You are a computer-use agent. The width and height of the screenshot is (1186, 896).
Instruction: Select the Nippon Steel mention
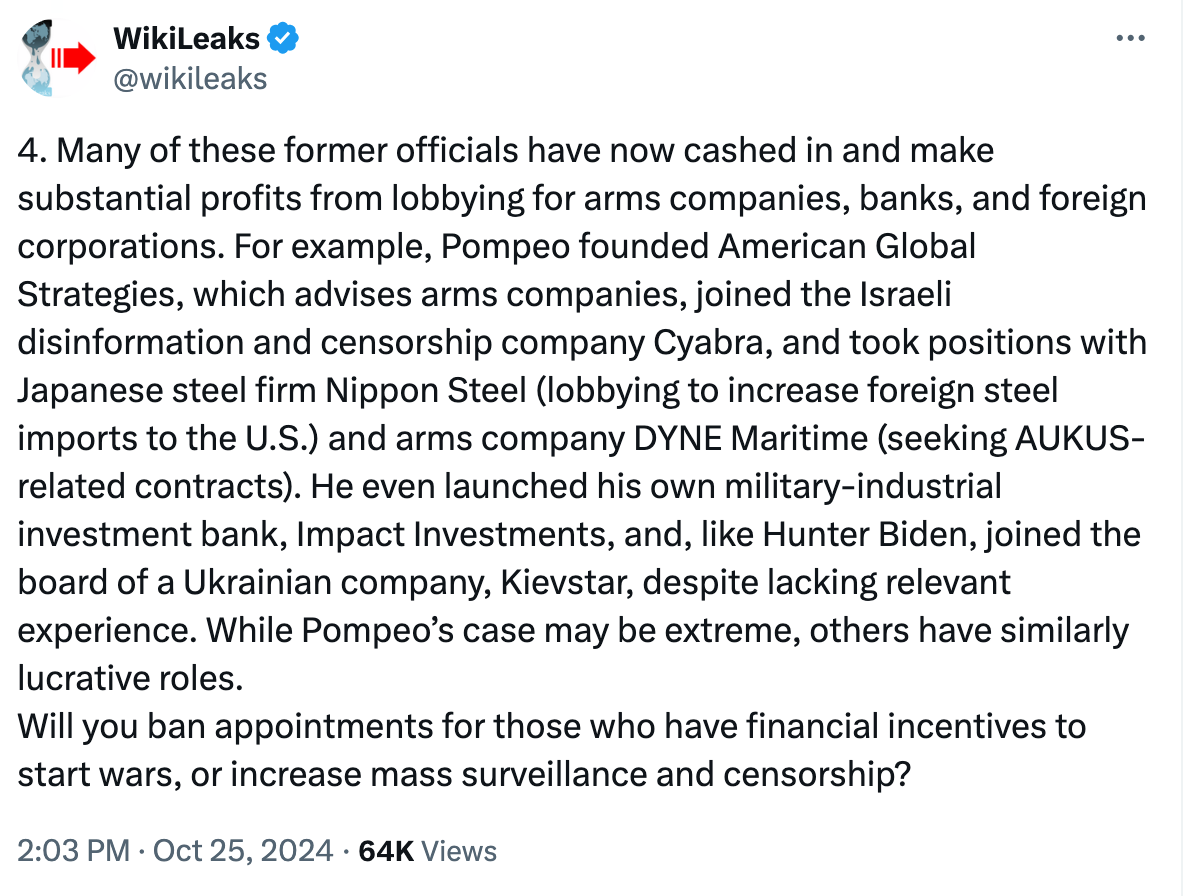tap(426, 390)
